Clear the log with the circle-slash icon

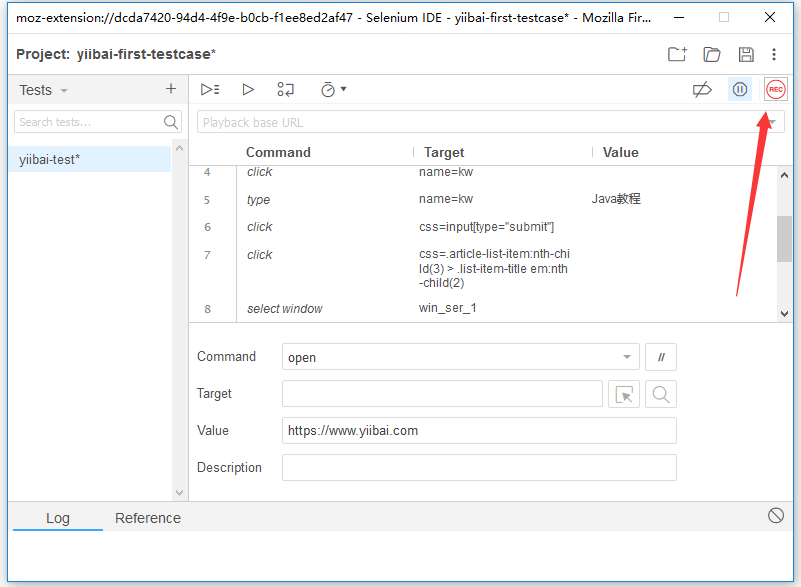[776, 515]
